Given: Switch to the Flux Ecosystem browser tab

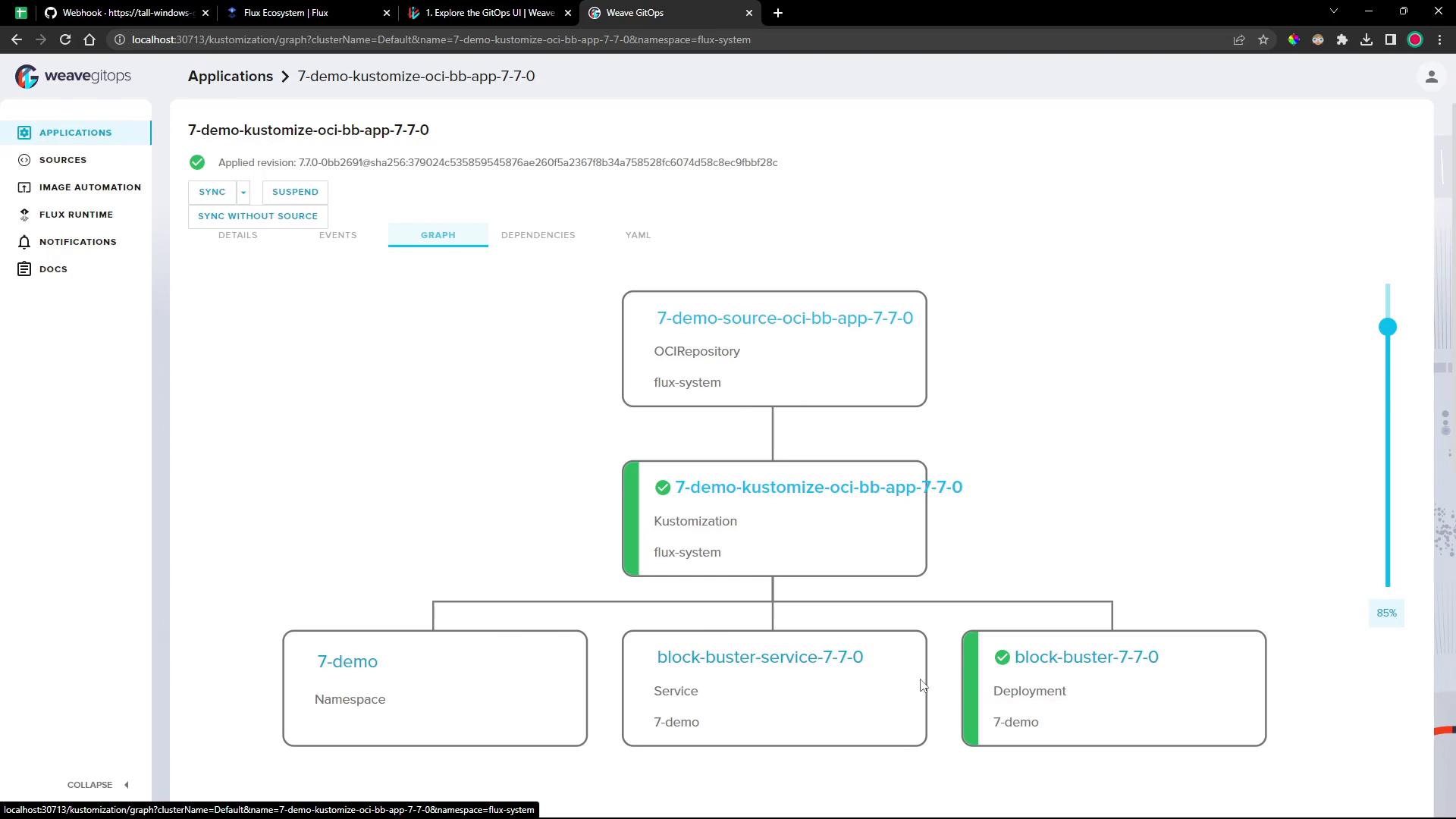Looking at the screenshot, I should 307,13.
